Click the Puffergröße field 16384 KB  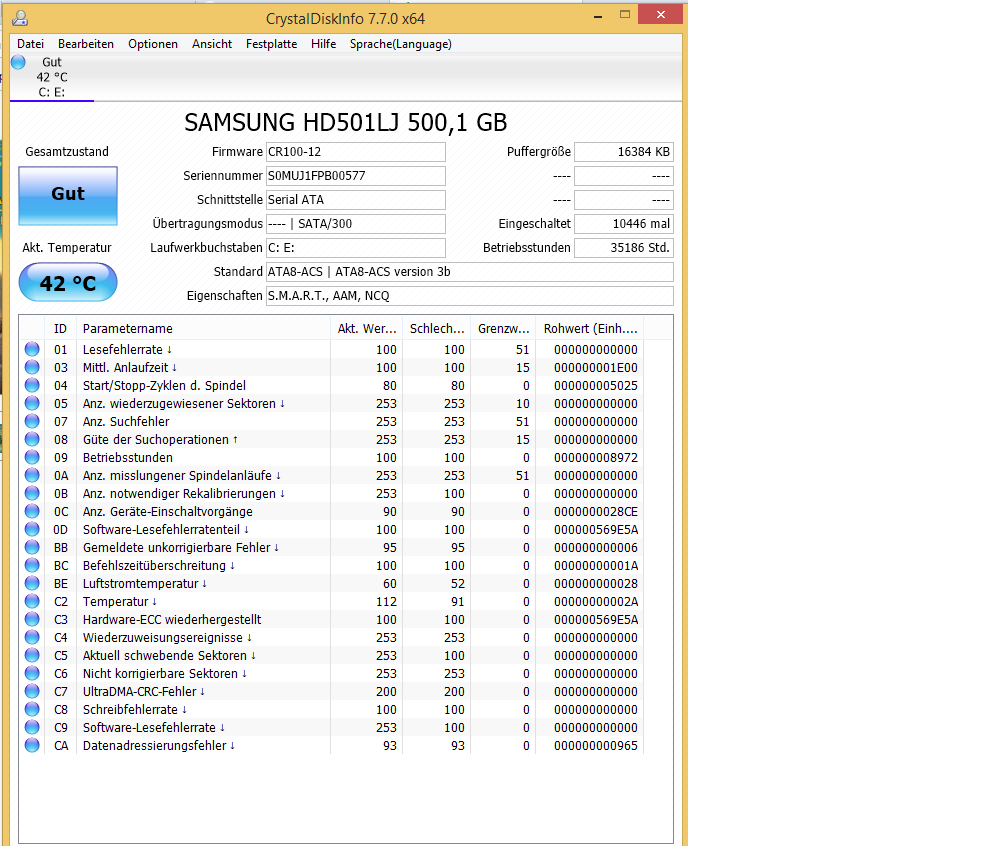tap(624, 152)
